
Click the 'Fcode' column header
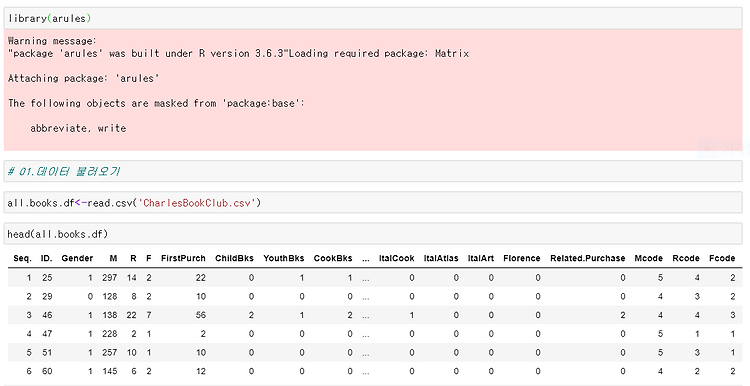coord(722,258)
